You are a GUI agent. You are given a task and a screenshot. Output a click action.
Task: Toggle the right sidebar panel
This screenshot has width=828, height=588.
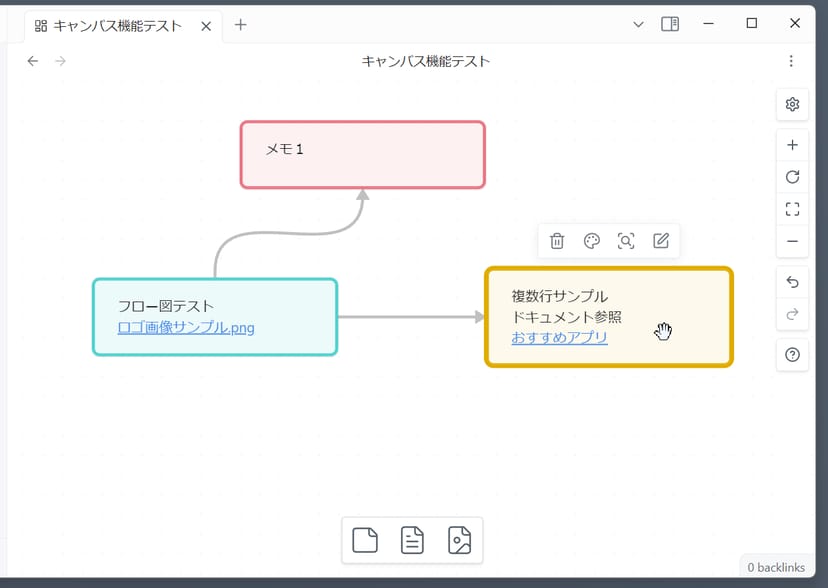pos(670,24)
